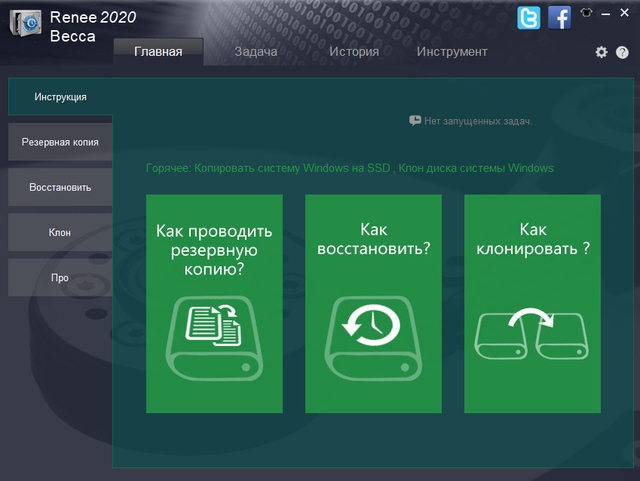
Task: Click the Facebook icon in the header
Action: tap(559, 17)
